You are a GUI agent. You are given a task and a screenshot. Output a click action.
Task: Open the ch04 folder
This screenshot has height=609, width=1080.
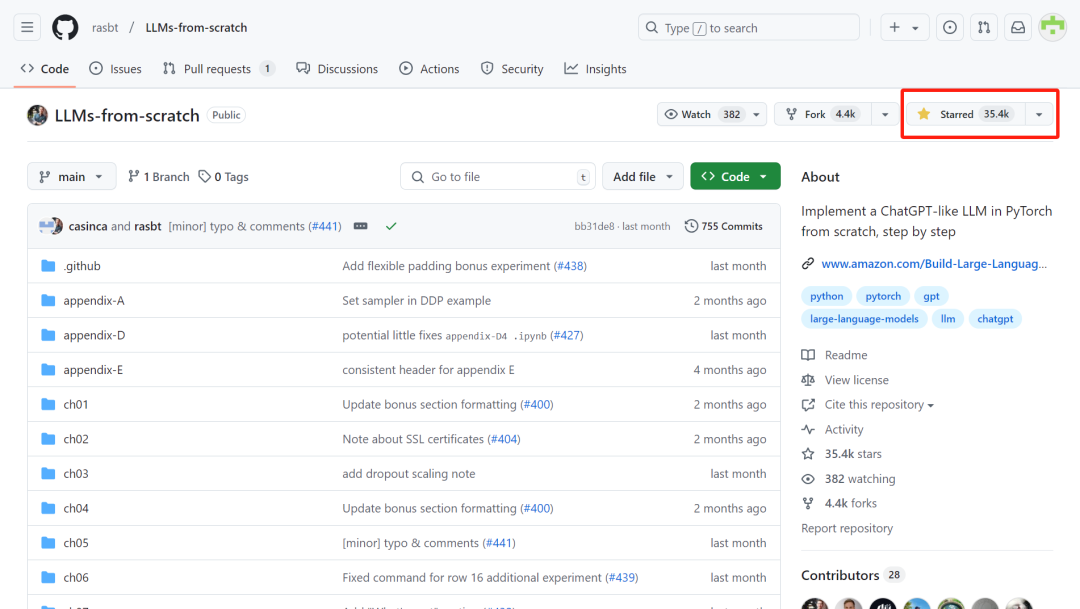[76, 508]
